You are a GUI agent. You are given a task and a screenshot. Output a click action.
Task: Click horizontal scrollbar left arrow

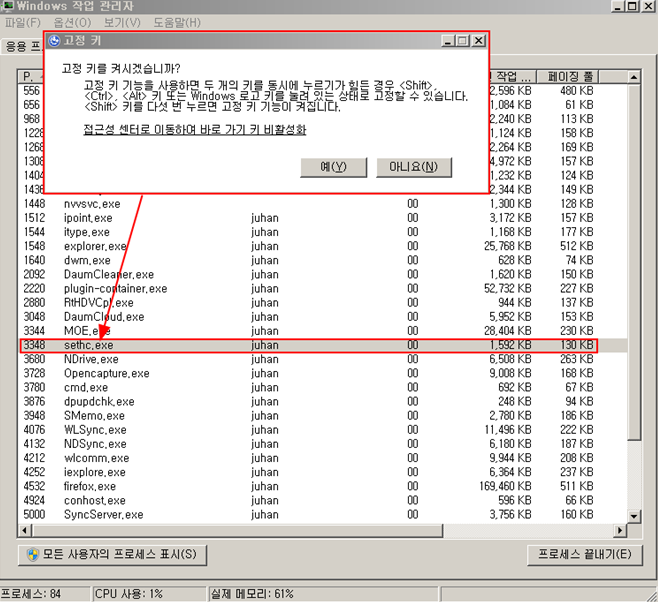click(x=24, y=530)
